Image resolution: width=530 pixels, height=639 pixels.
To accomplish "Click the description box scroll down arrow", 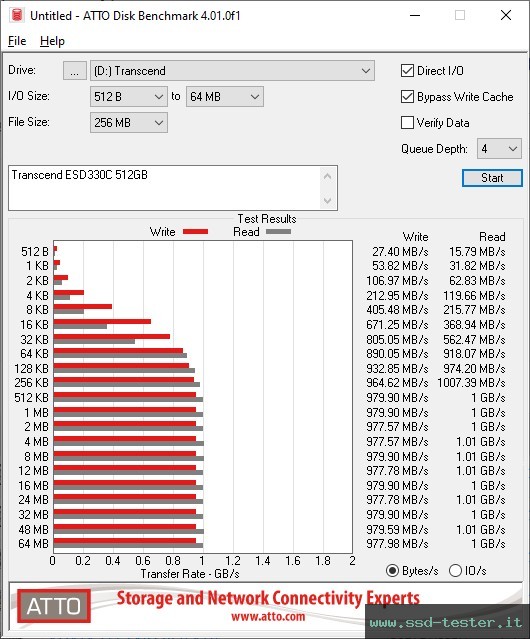I will [328, 200].
